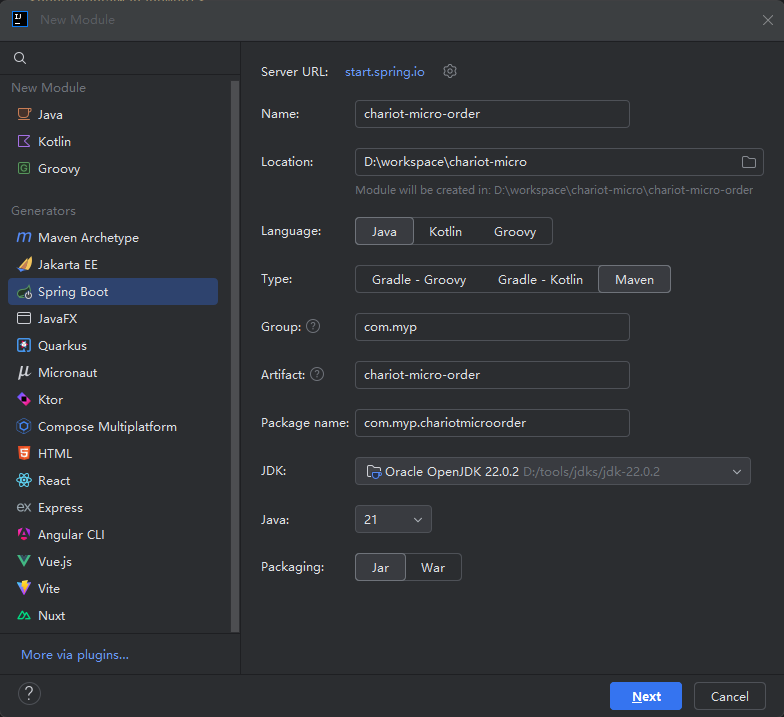
Task: Show help for Group field
Action: point(313,326)
